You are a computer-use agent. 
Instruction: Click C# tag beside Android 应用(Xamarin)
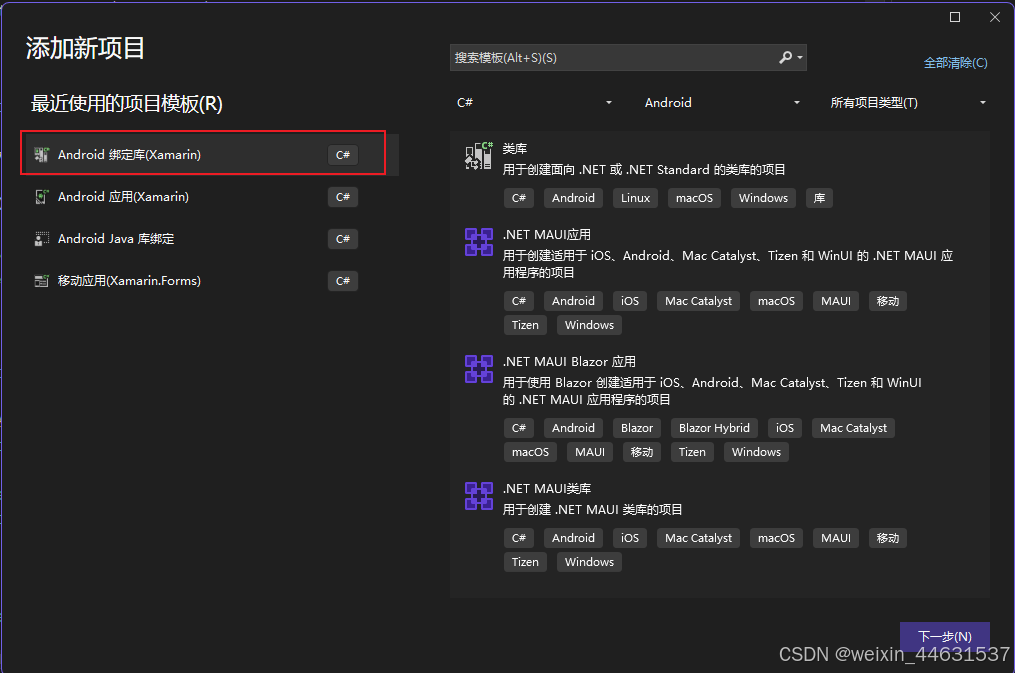(x=343, y=197)
